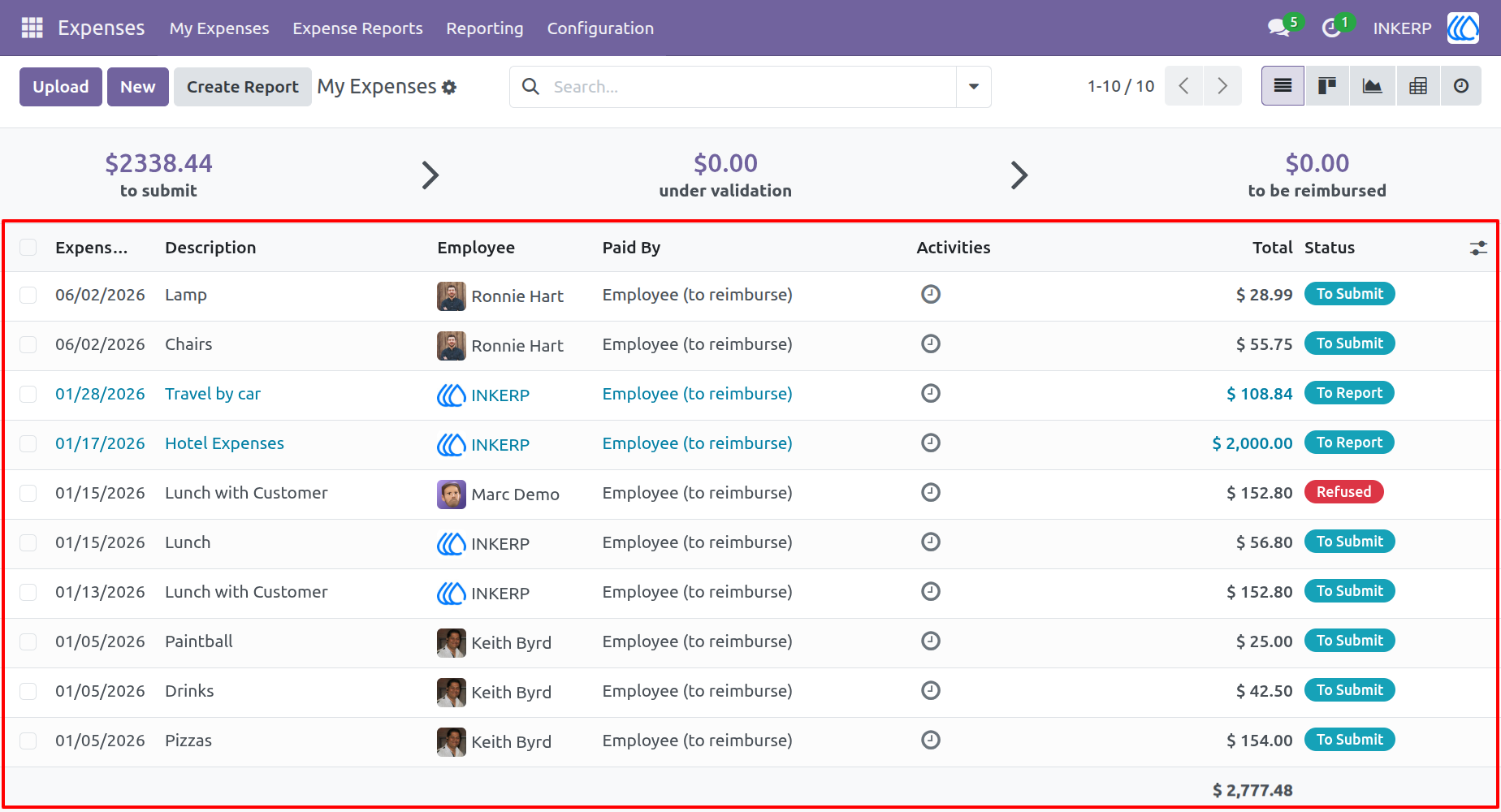This screenshot has width=1501, height=812.
Task: Click the activity clock for Pizzas row
Action: pyautogui.click(x=931, y=740)
